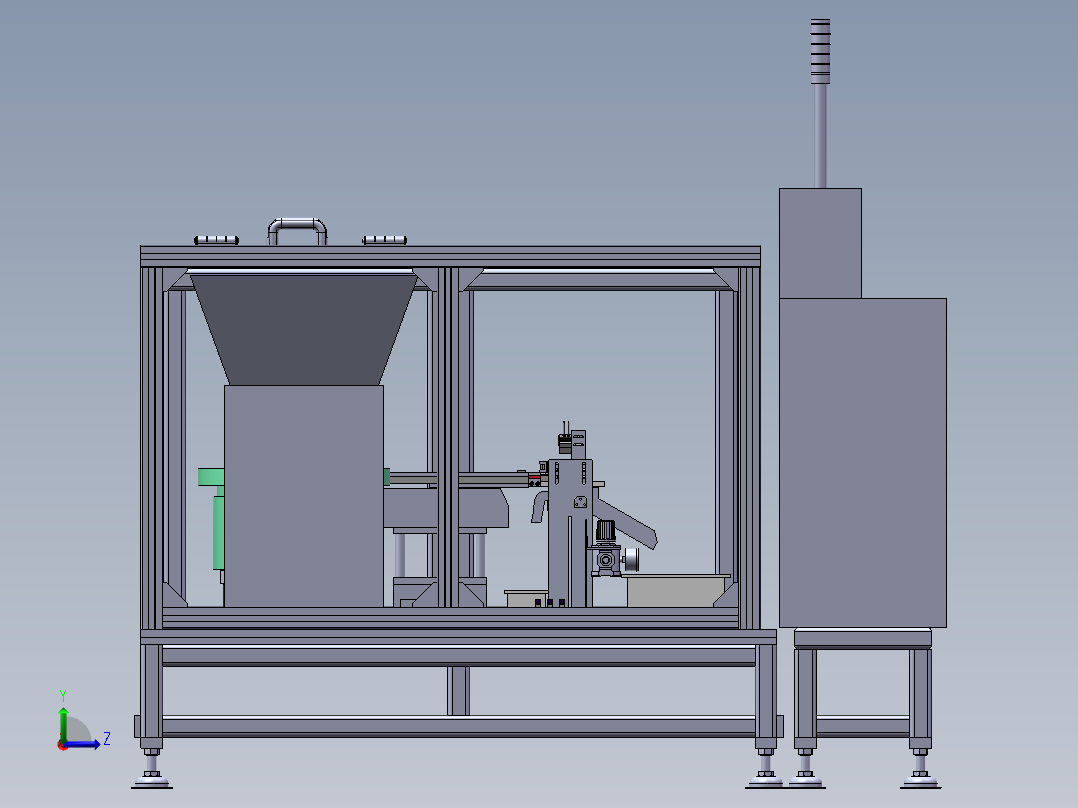This screenshot has height=808, width=1078.
Task: Select the large lower control cabinet body
Action: click(863, 463)
